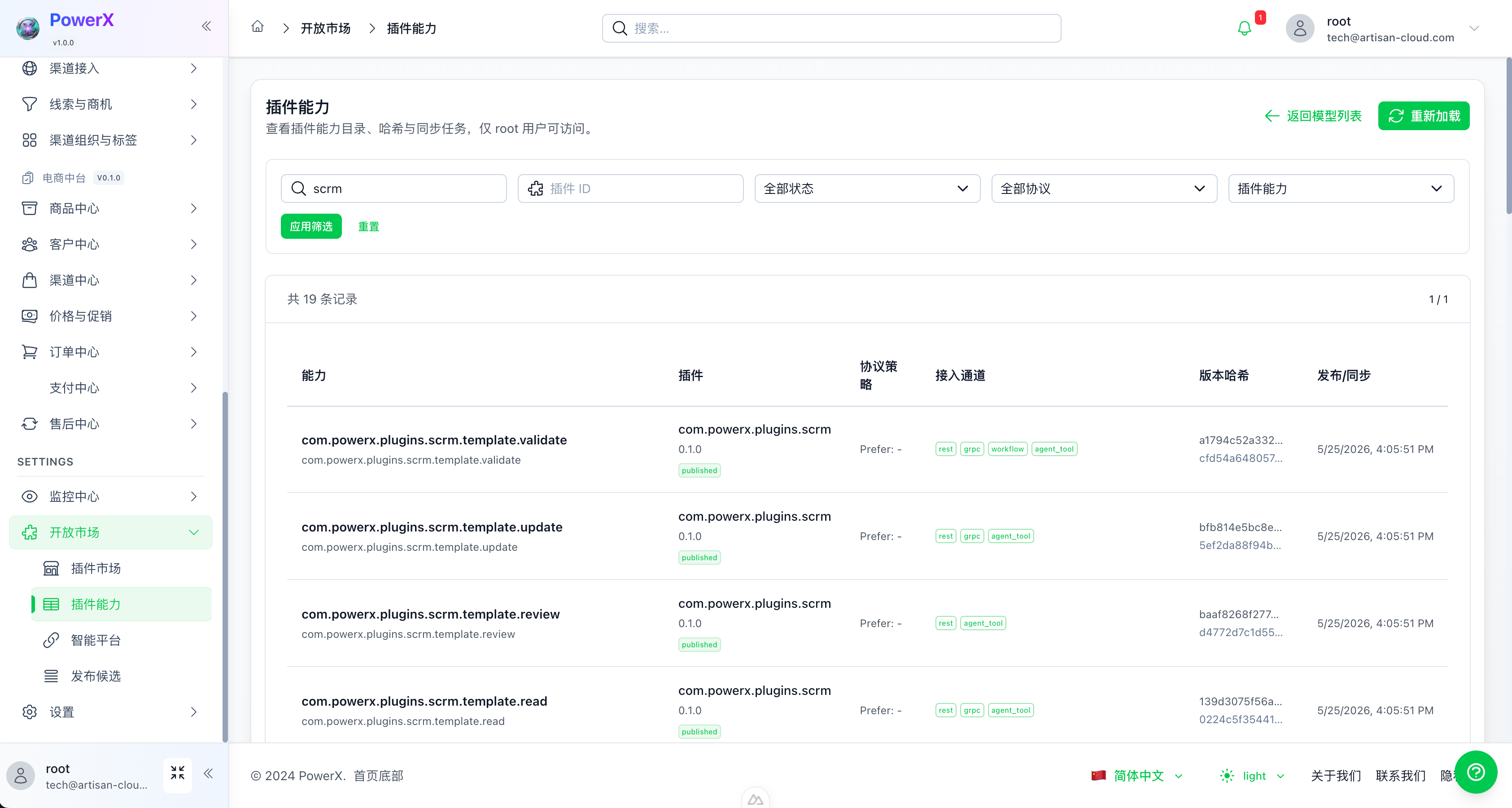Image resolution: width=1512 pixels, height=808 pixels.
Task: Focus the top 搜索 search box
Action: [831, 27]
